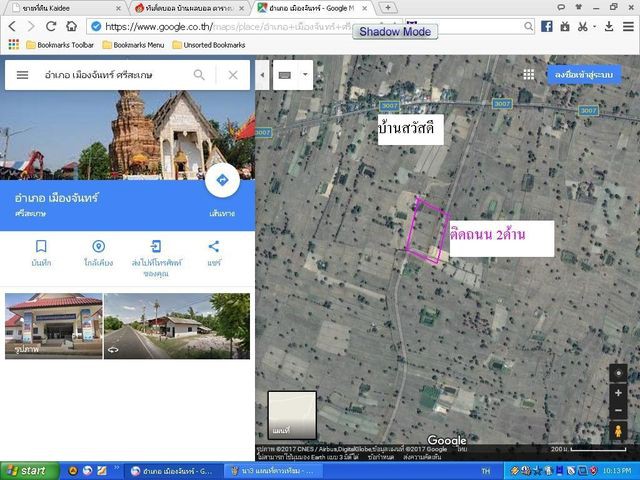Switch to the Kaidee tab
The image size is (640, 480).
click(x=66, y=8)
